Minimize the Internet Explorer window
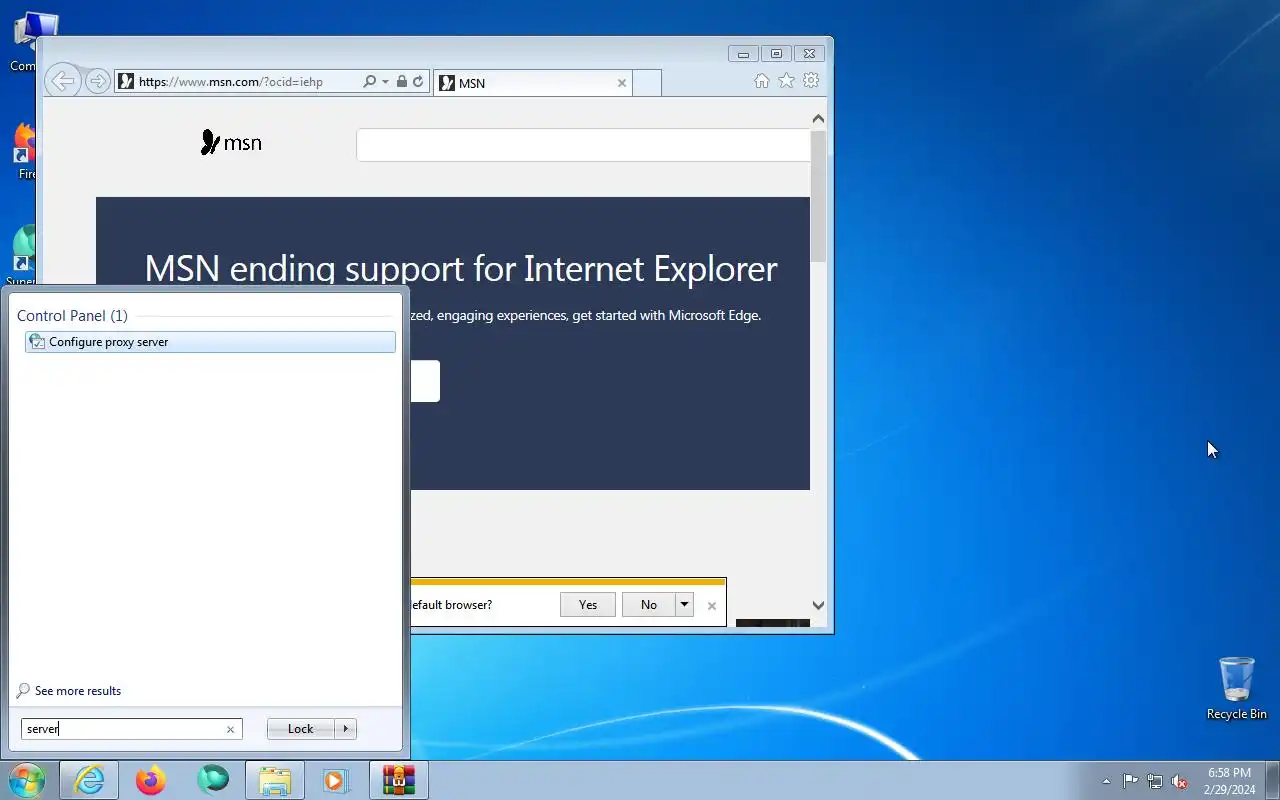1280x800 pixels. (x=743, y=54)
